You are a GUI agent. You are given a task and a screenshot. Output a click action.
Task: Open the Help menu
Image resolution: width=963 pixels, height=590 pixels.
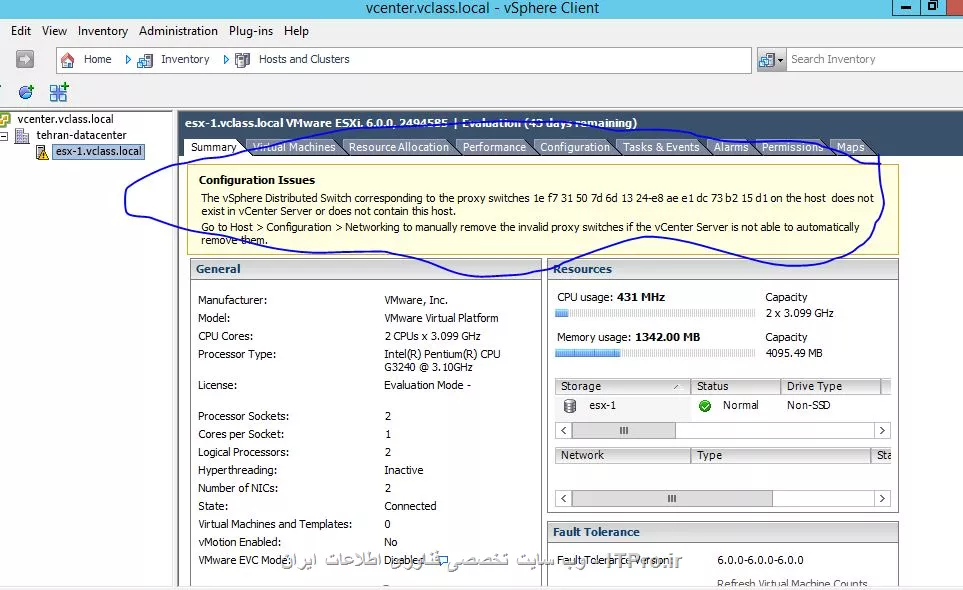[296, 31]
